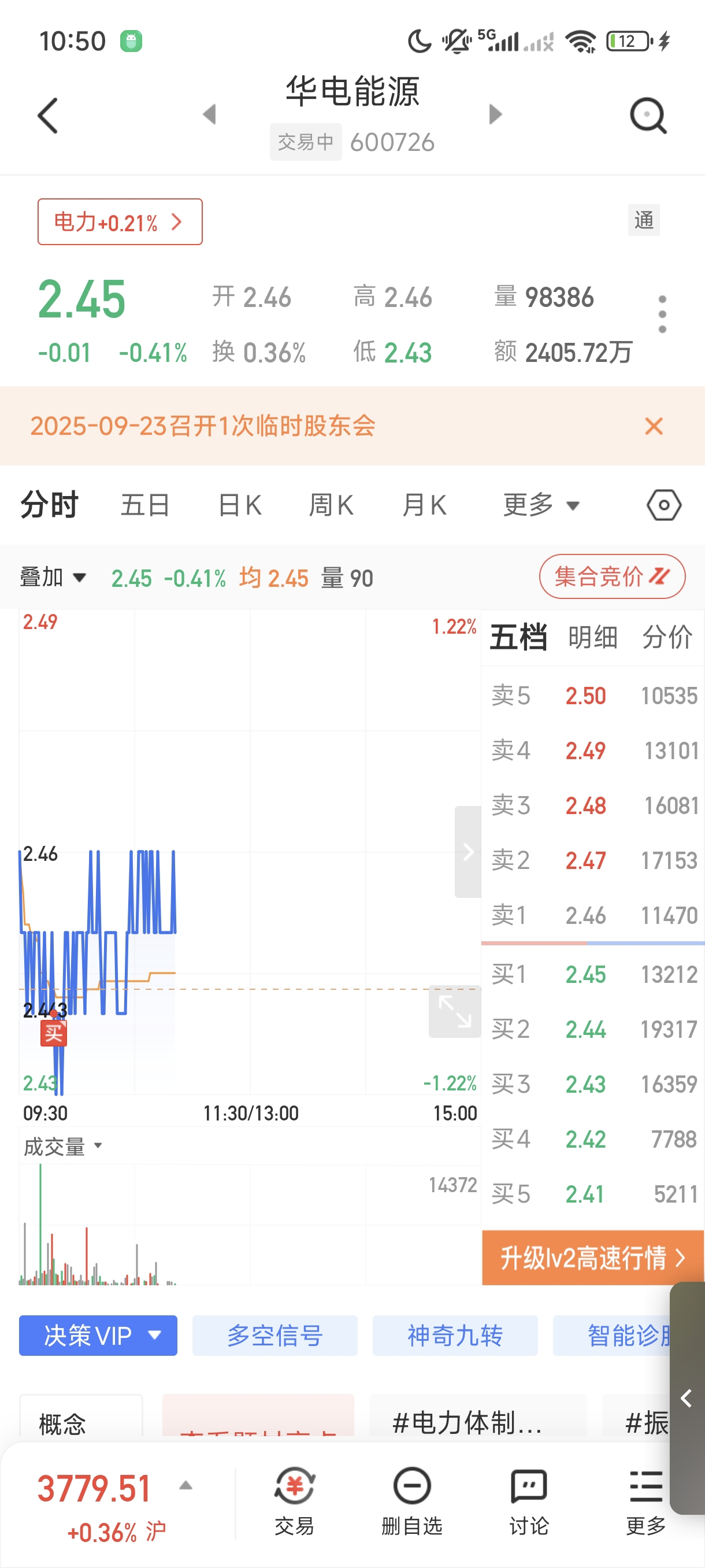
Task: Open chart settings hexagon icon
Action: click(x=663, y=505)
